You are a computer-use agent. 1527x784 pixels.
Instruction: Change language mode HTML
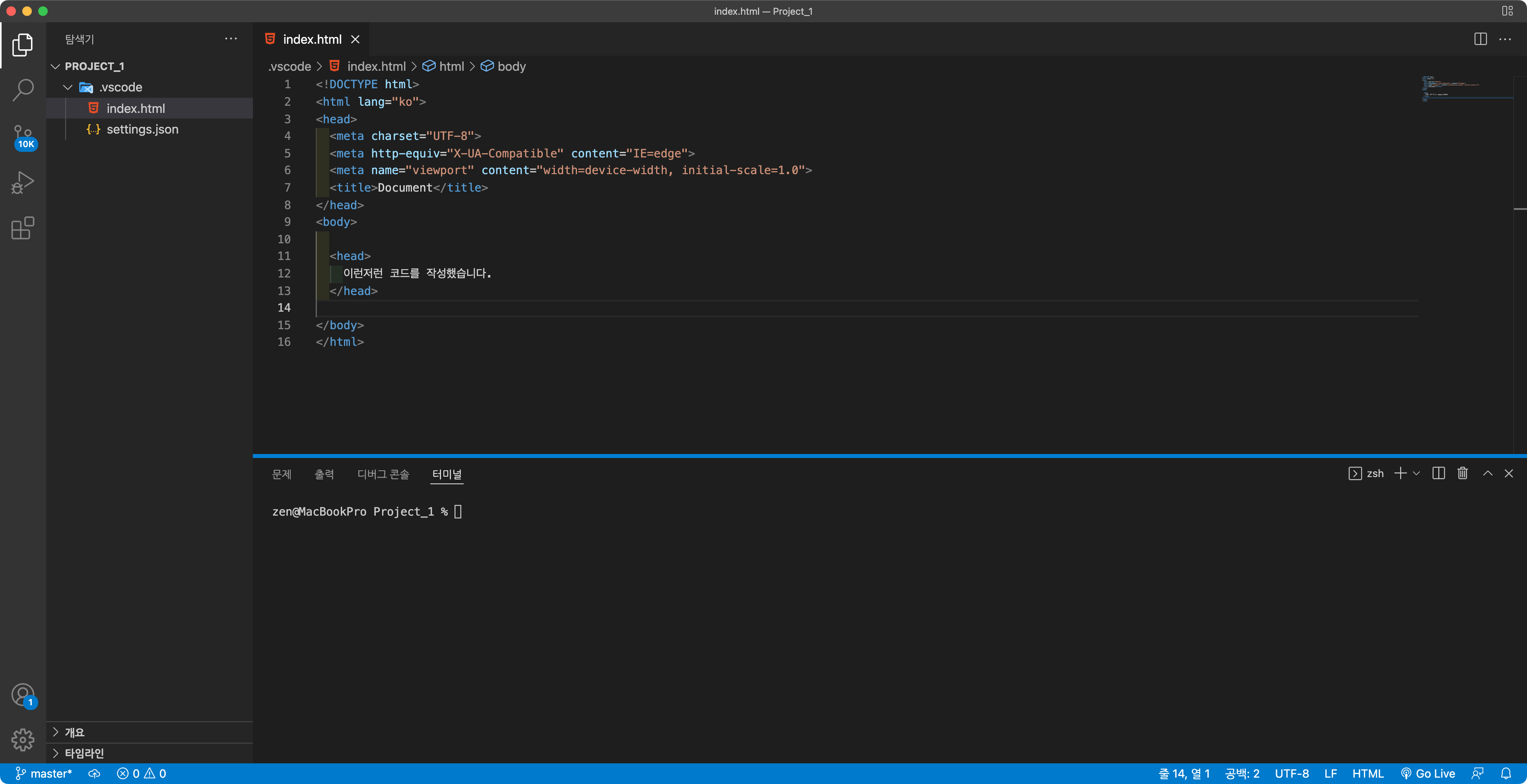click(x=1368, y=773)
